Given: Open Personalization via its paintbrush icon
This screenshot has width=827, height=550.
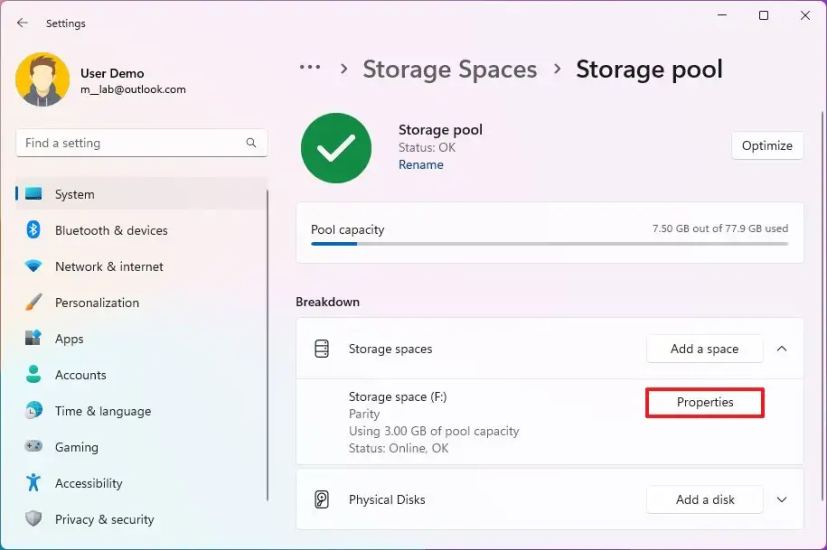Looking at the screenshot, I should (34, 303).
